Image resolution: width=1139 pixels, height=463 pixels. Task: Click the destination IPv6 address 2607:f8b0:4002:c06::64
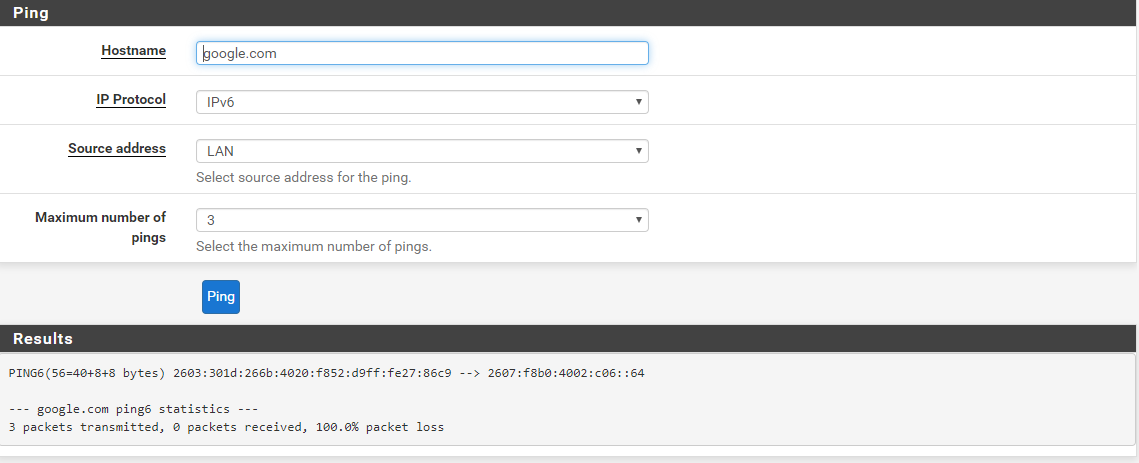pyautogui.click(x=573, y=373)
